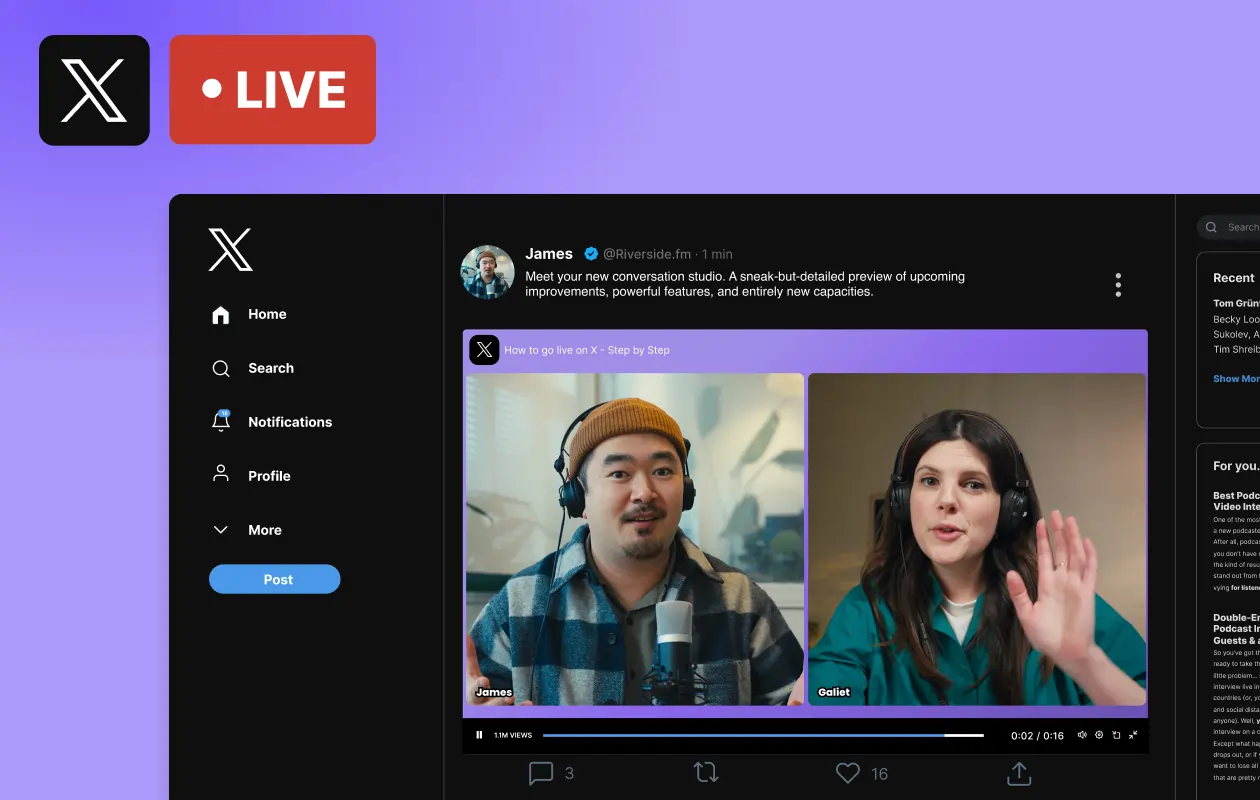This screenshot has width=1260, height=800.
Task: Open video settings gear
Action: [x=1099, y=735]
